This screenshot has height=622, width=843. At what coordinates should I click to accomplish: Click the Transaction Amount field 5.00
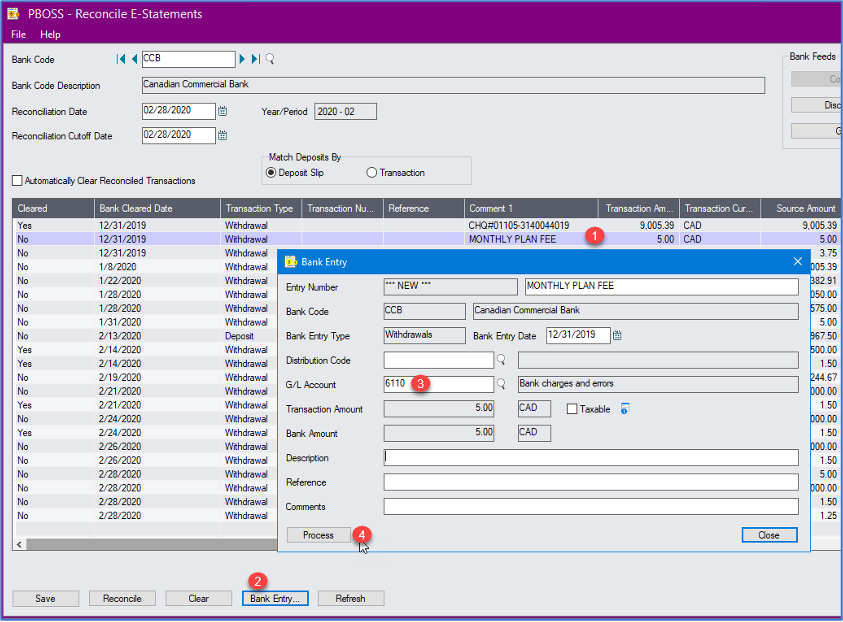click(x=439, y=409)
